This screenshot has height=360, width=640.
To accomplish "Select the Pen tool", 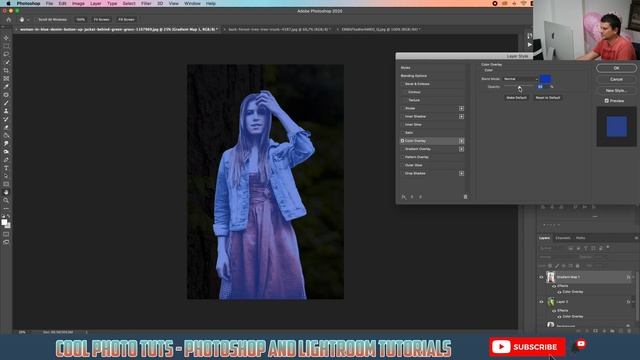I will (6, 160).
